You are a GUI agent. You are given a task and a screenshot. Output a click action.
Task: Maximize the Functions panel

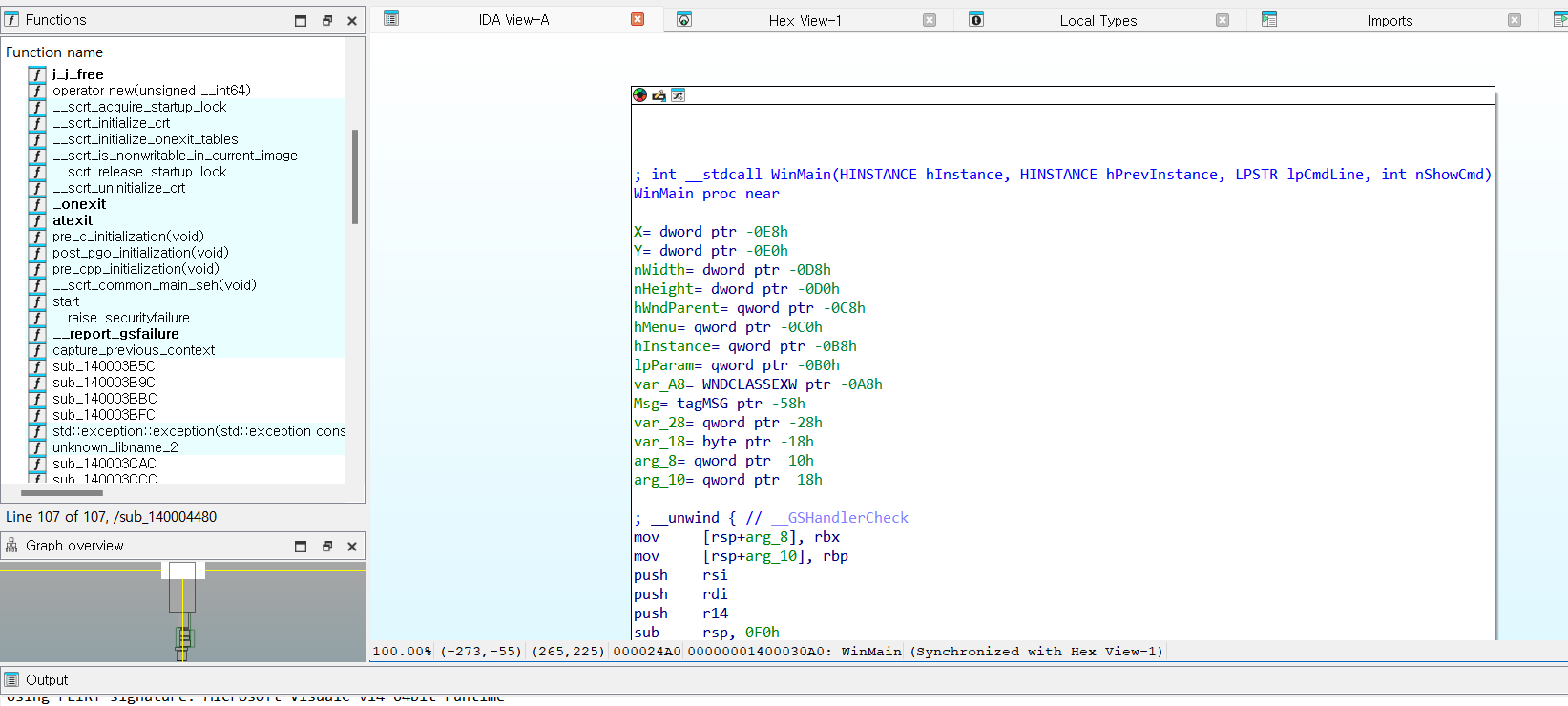pos(301,20)
